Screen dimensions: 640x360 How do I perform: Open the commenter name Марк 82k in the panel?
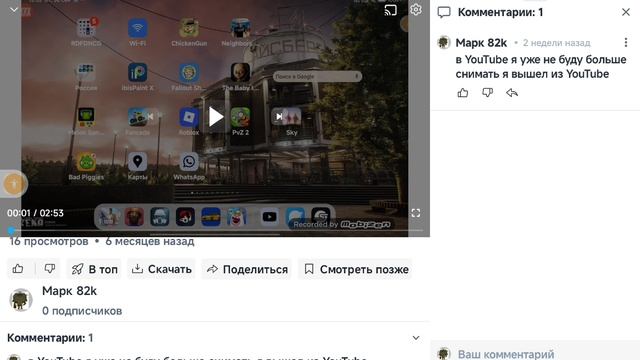[481, 42]
